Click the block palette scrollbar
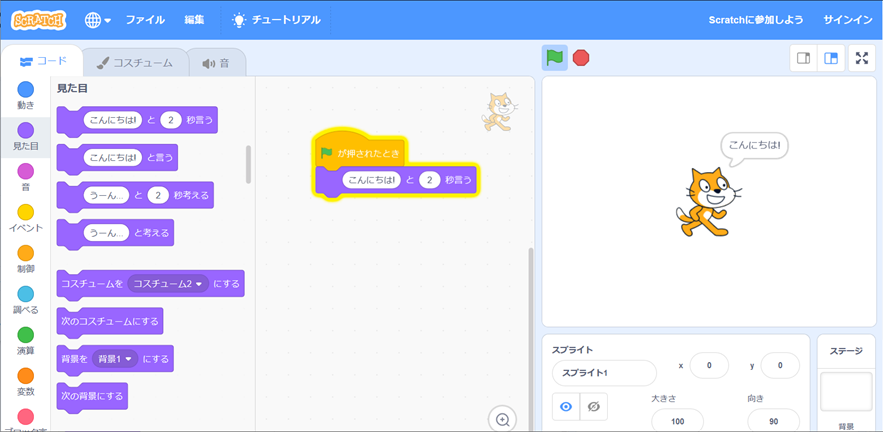Screen dimensions: 883x432 point(249,164)
